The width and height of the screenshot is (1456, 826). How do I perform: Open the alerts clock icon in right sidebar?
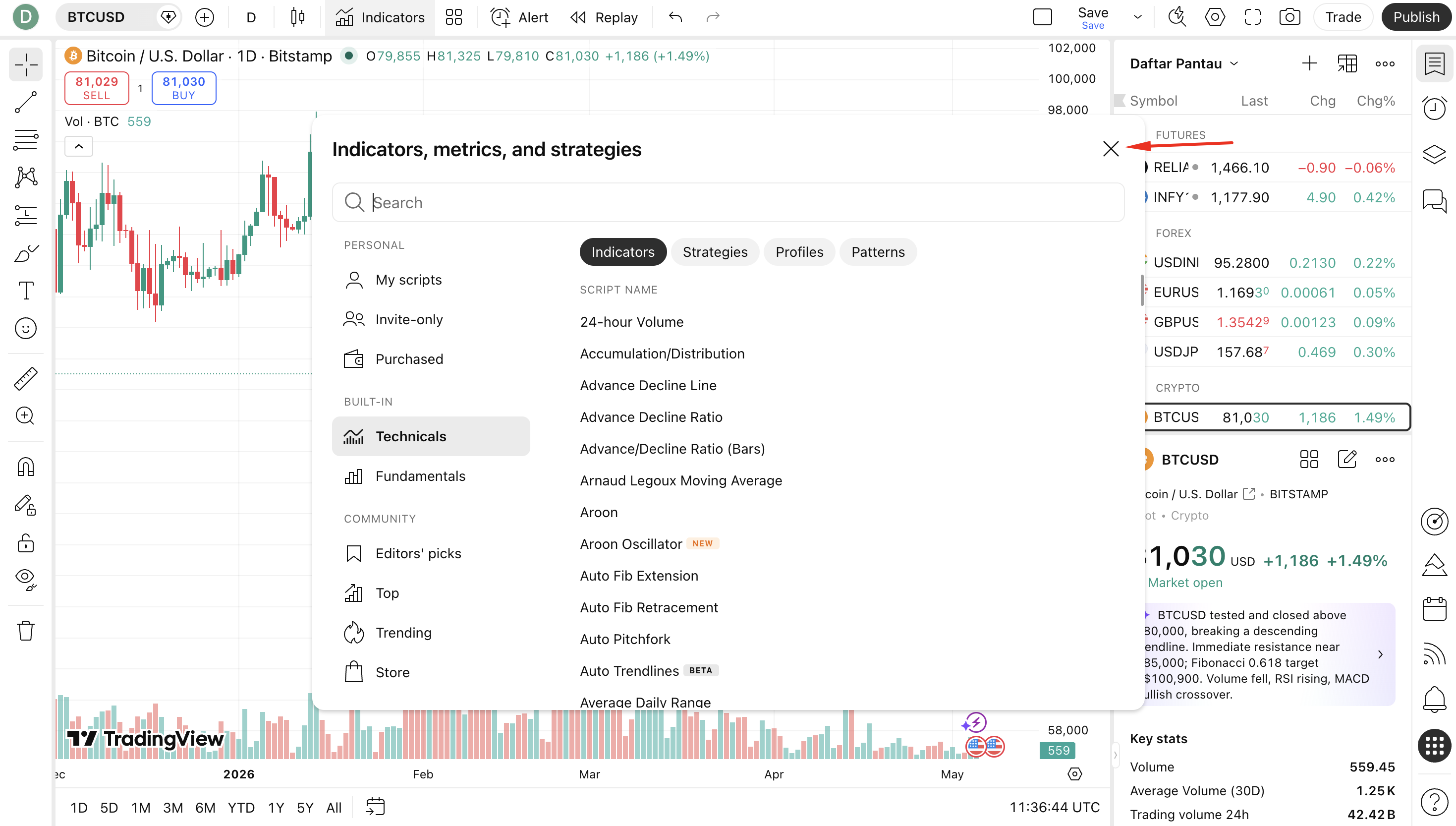[x=1435, y=108]
